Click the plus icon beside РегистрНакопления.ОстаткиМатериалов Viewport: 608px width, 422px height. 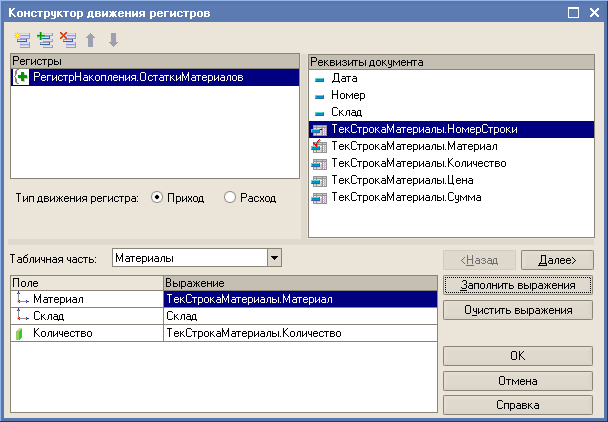point(22,77)
